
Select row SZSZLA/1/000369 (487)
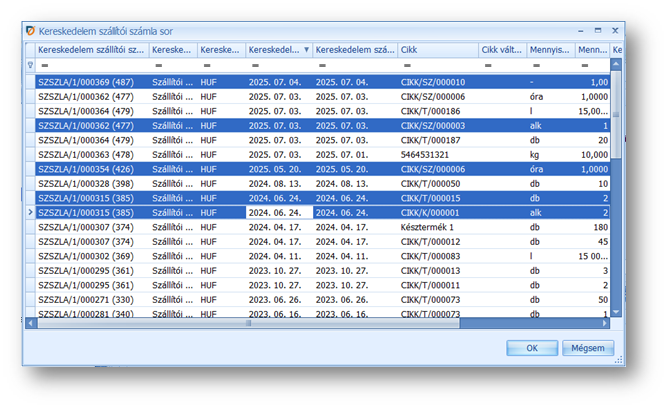[x=322, y=82]
